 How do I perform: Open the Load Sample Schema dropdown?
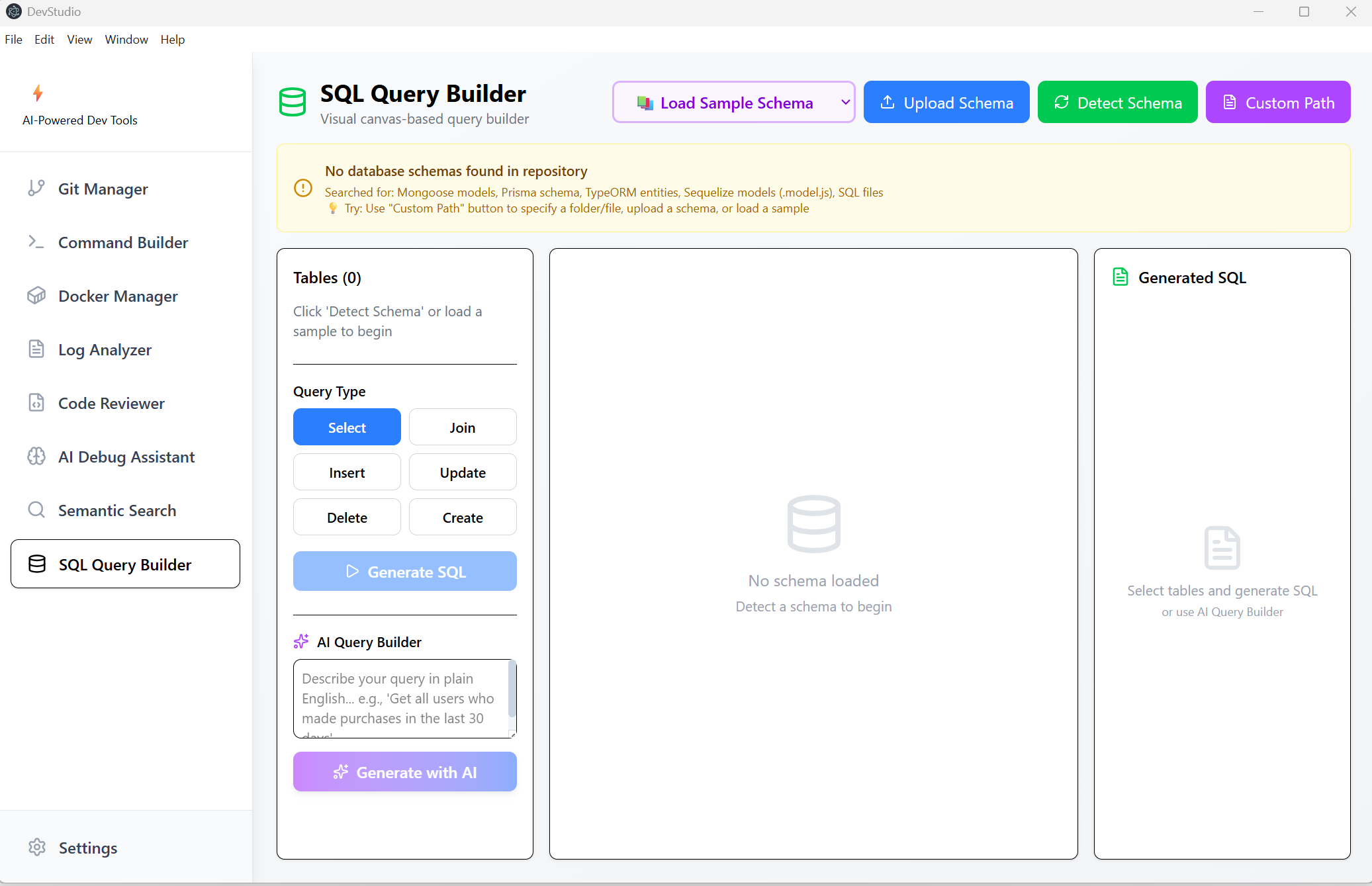pyautogui.click(x=733, y=103)
